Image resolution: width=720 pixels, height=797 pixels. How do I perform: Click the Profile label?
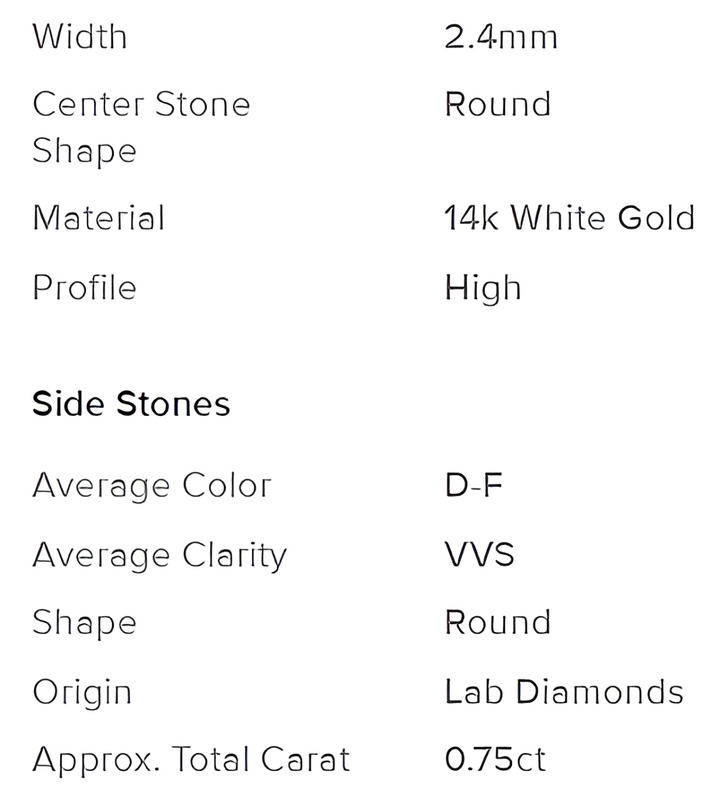click(x=84, y=288)
